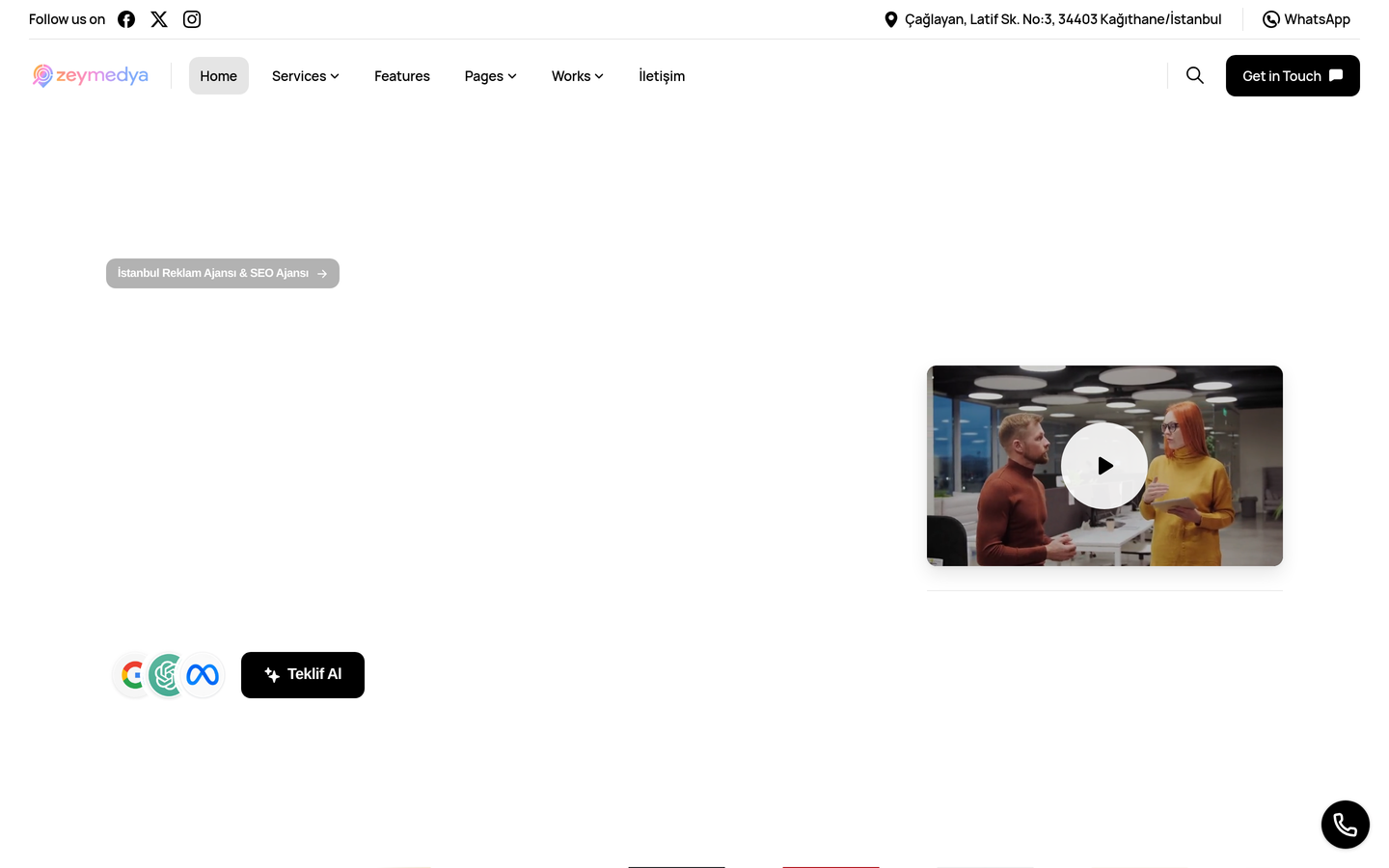Screen dimensions: 1389x868
Task: Play the office video
Action: [x=1104, y=466]
